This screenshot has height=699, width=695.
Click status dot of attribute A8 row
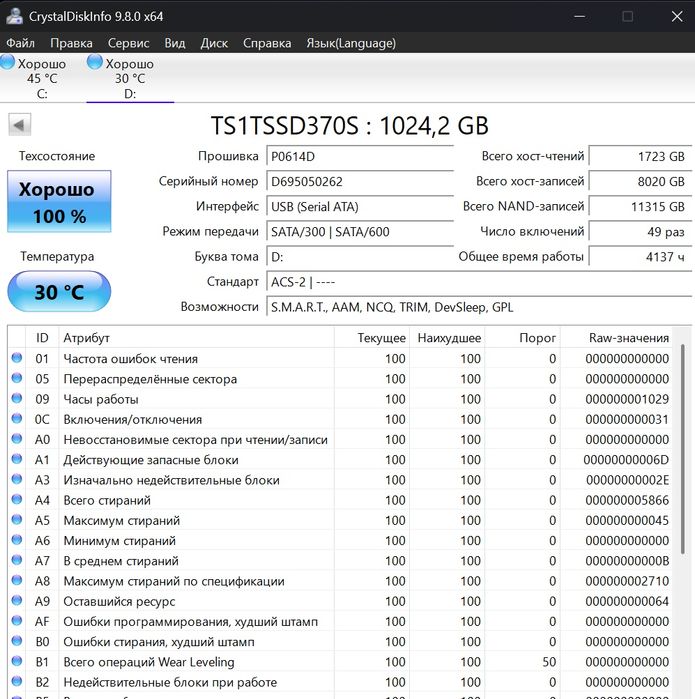click(x=17, y=580)
